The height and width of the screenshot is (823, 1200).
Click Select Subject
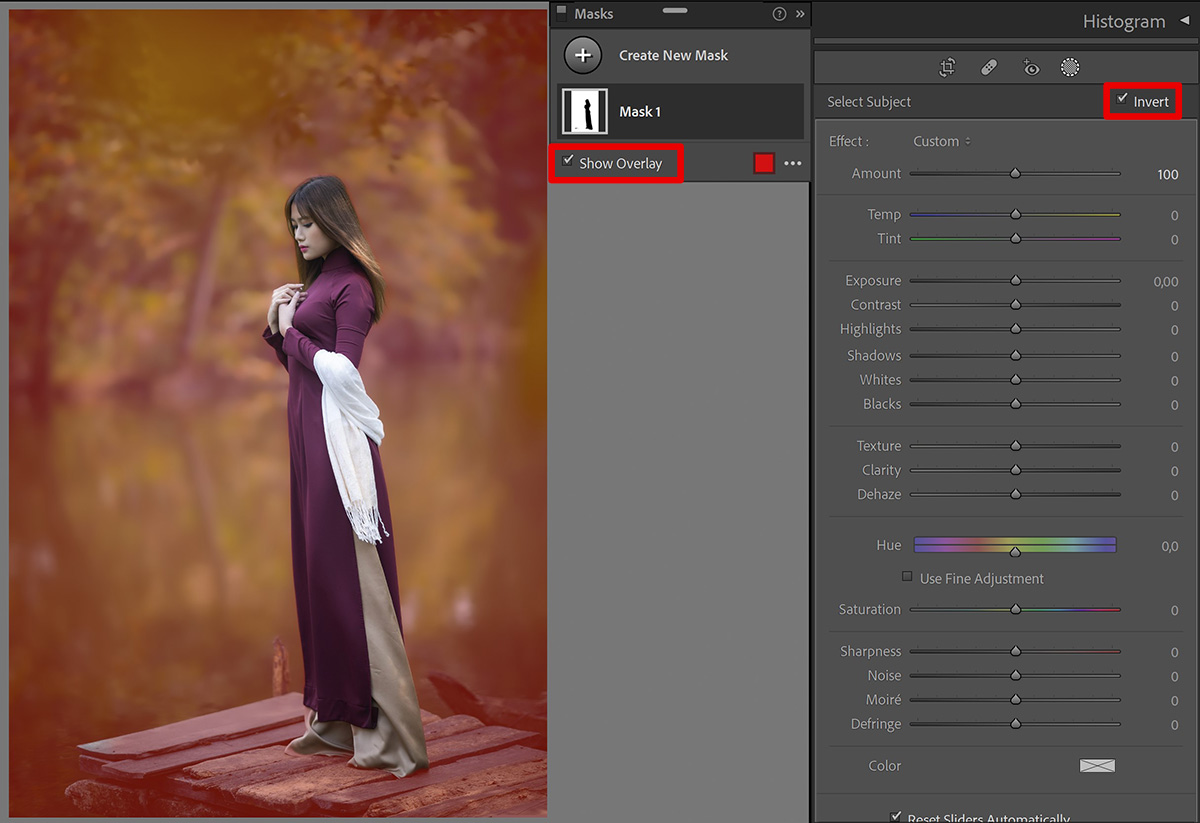868,101
